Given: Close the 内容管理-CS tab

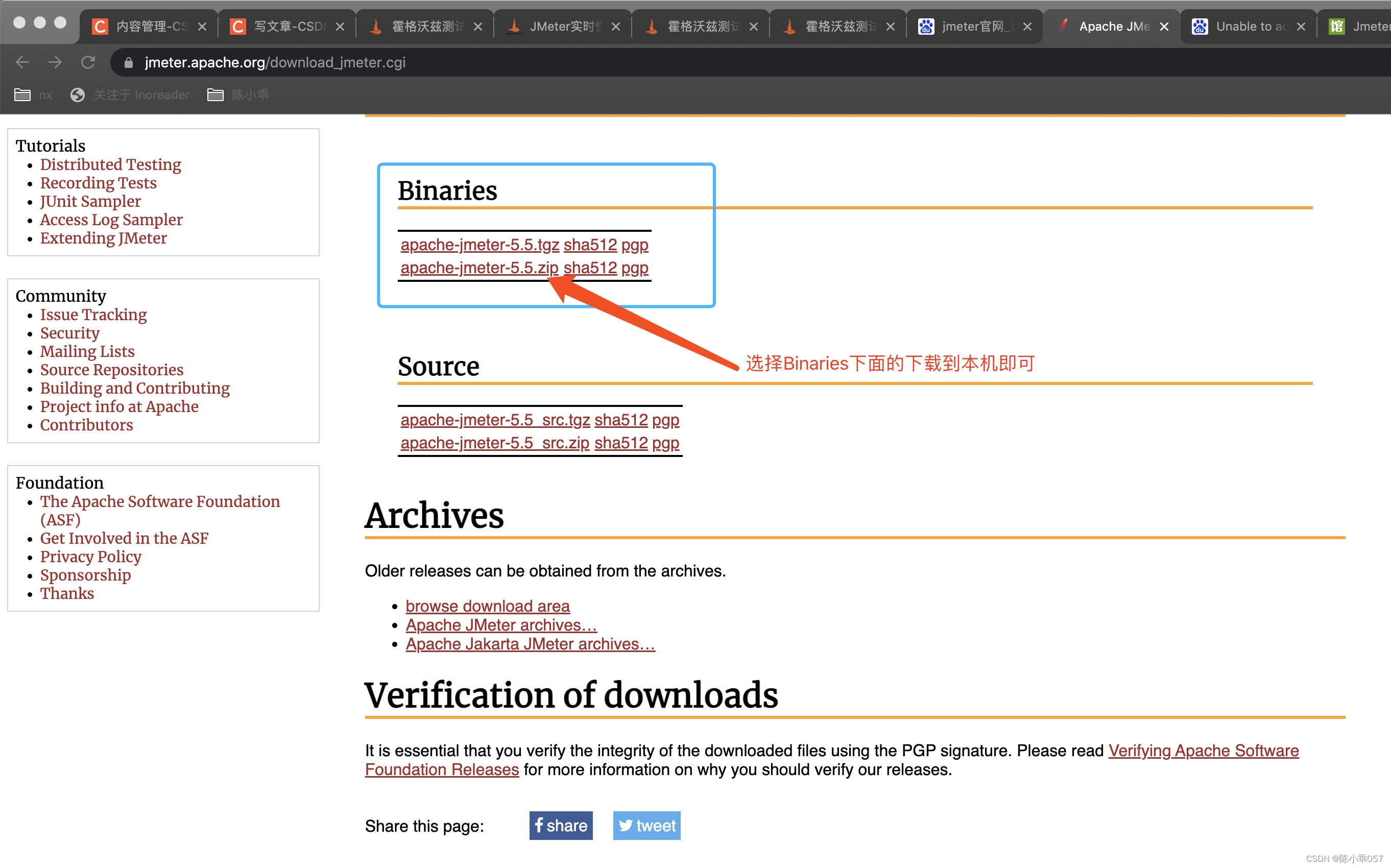Looking at the screenshot, I should point(202,27).
